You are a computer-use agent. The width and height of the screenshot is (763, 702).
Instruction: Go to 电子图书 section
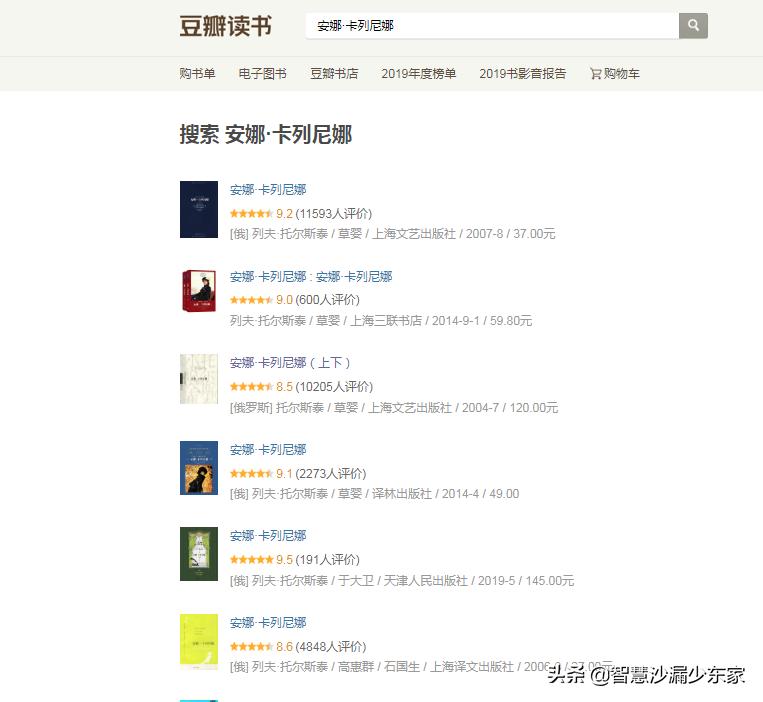(x=262, y=73)
